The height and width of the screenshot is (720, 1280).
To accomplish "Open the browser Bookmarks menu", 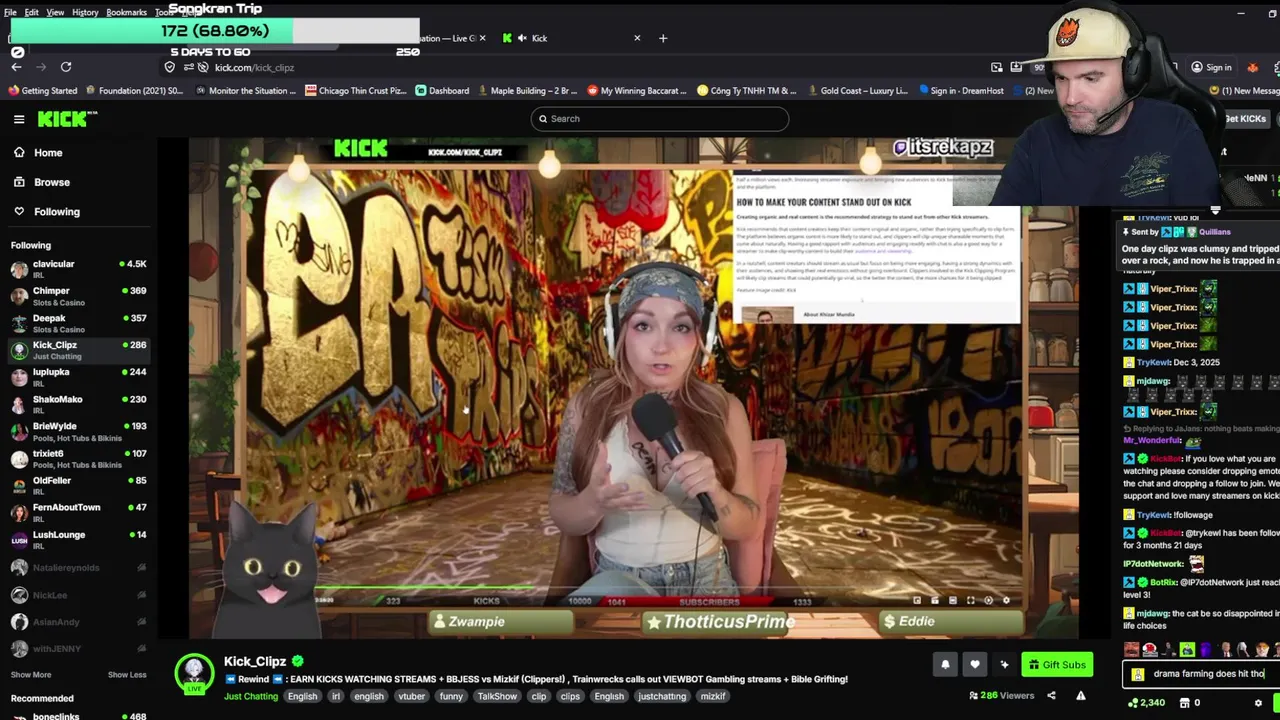I will click(126, 12).
